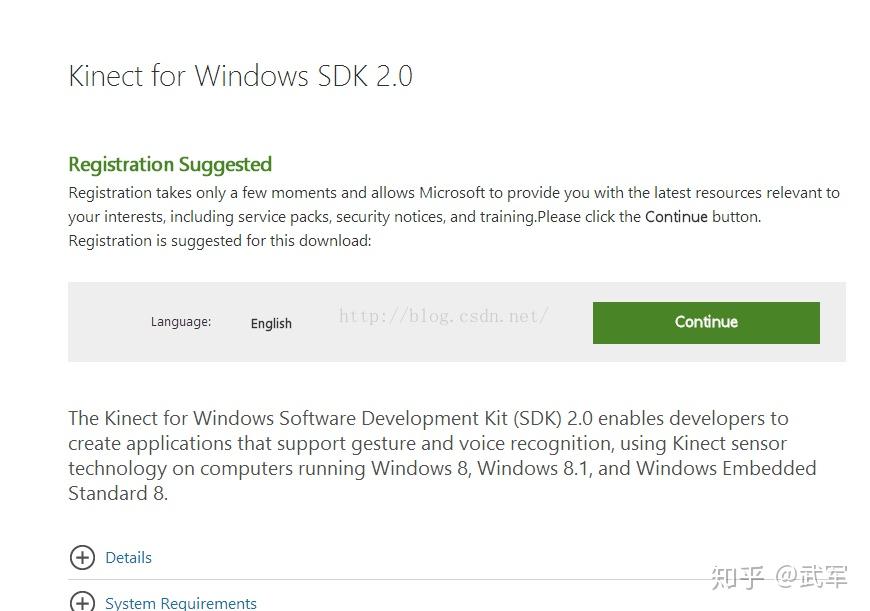Click the bold Continue word in the paragraph
The width and height of the screenshot is (870, 611).
pos(676,216)
